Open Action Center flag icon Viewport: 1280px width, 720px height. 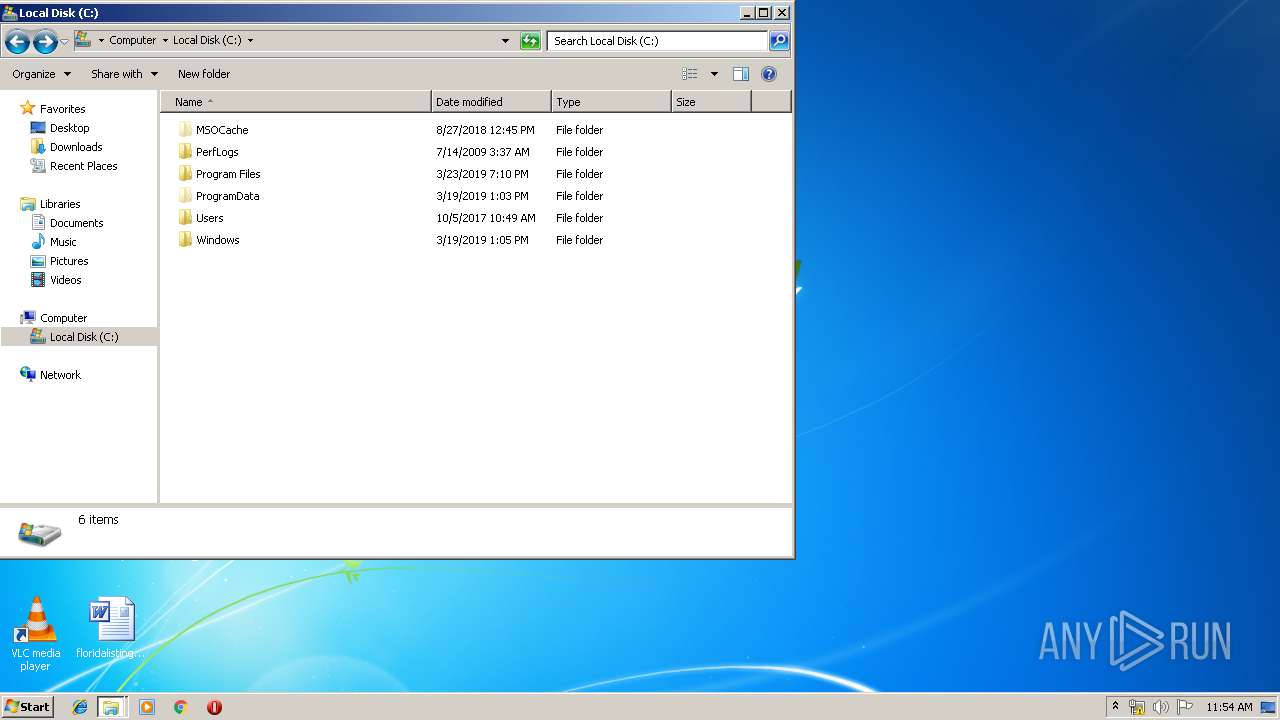[x=1185, y=707]
